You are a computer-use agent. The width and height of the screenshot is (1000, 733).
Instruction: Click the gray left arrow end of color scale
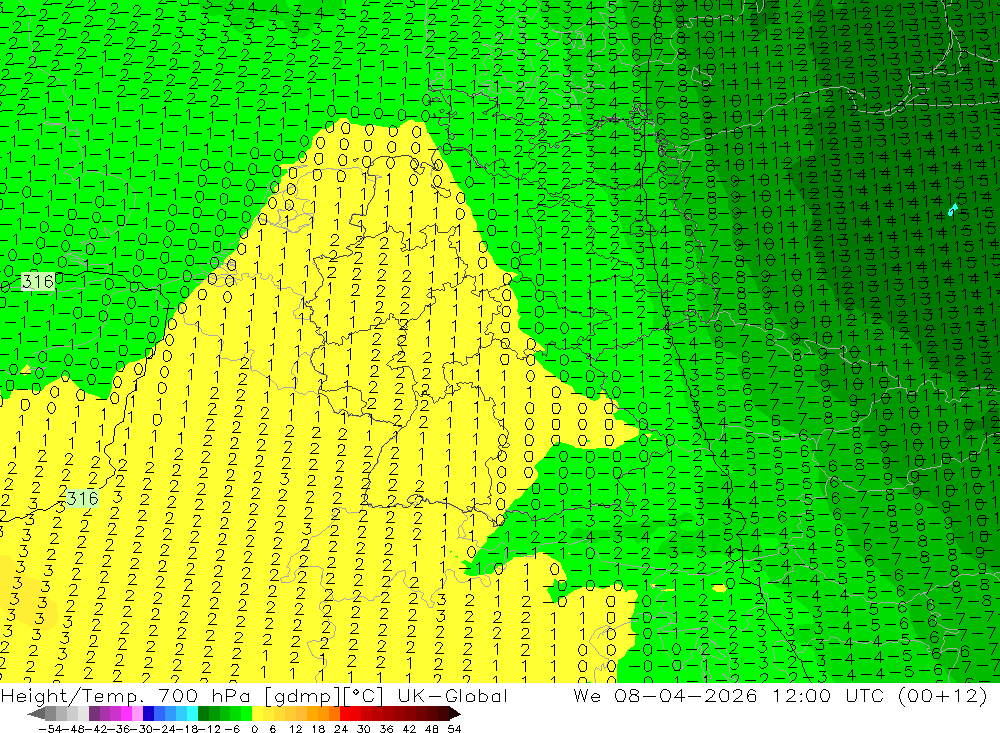[x=36, y=714]
